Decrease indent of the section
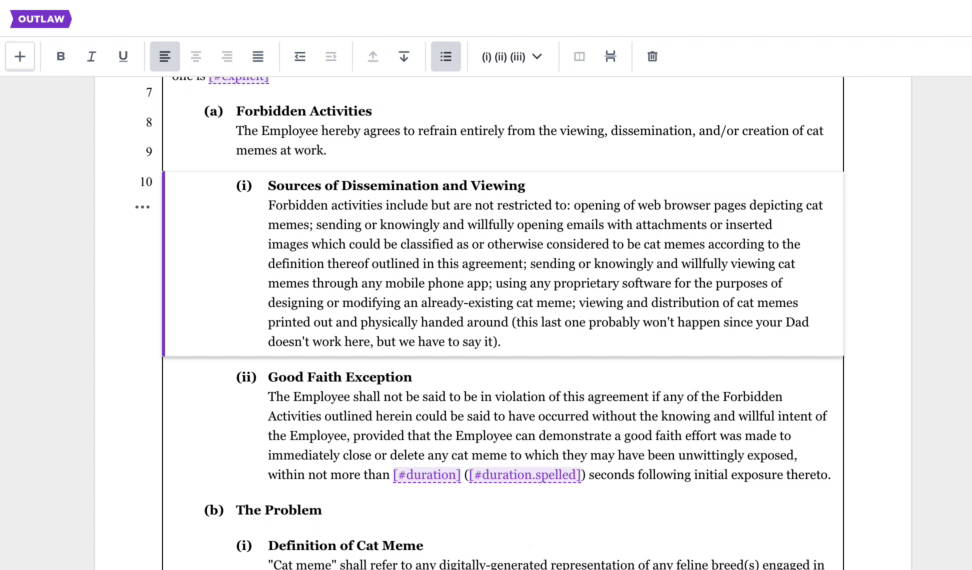 pos(300,57)
